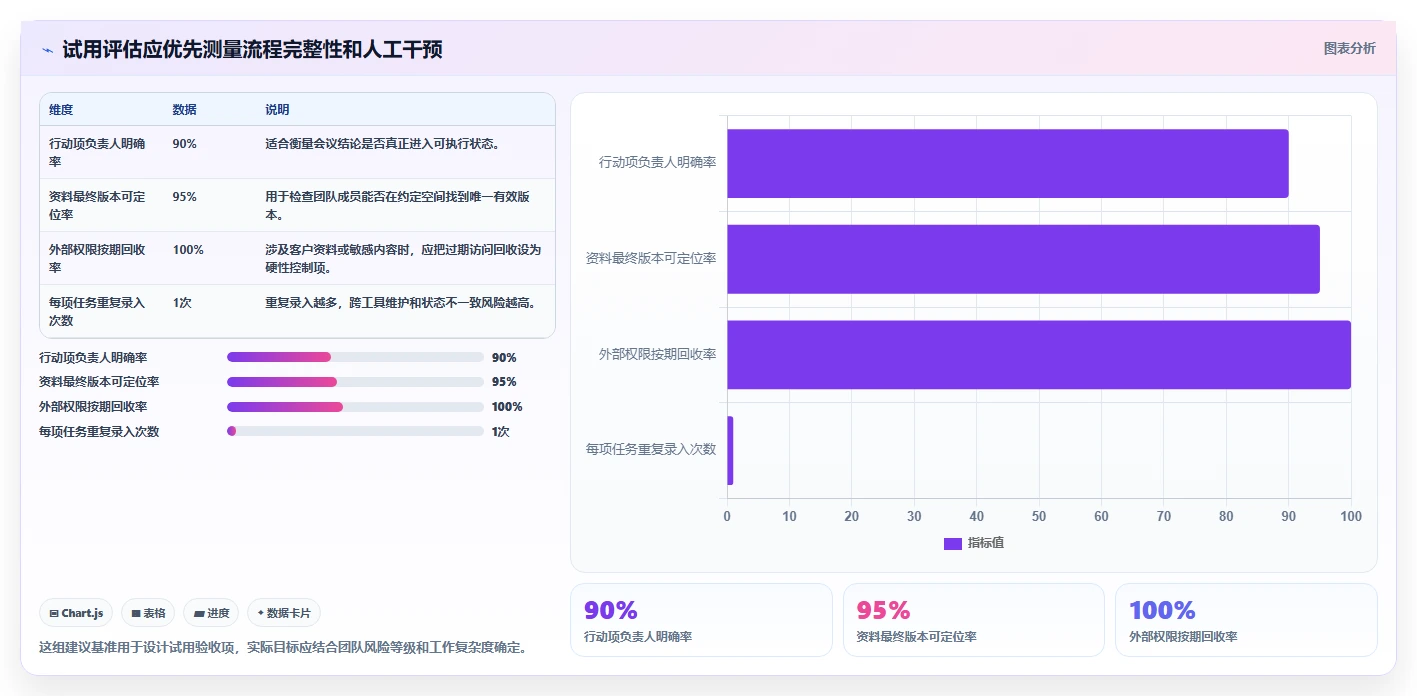Click the title 试用评估应优先测量流程完整性和人工干预
Screen dimensions: 1417x696
pos(252,49)
